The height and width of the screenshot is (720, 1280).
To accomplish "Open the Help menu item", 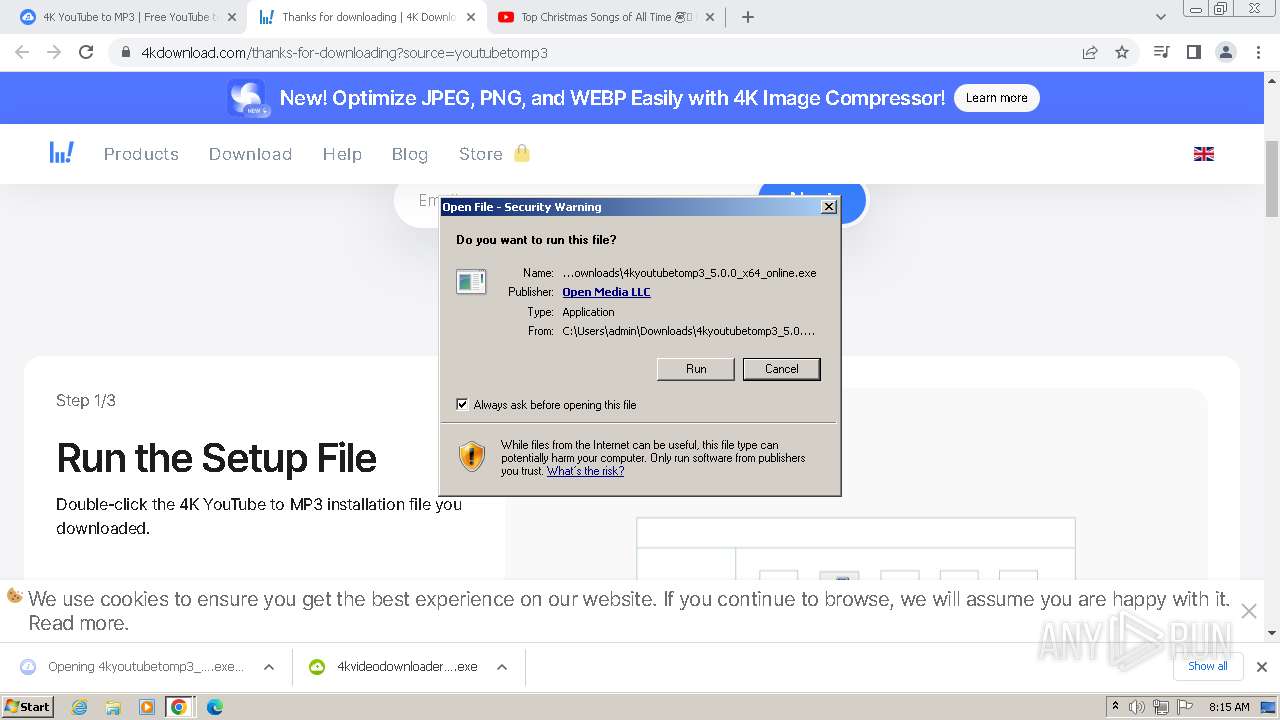I will pyautogui.click(x=342, y=154).
